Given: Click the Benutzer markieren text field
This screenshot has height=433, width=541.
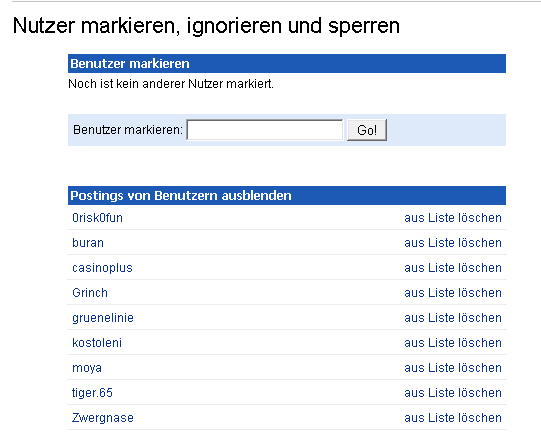Looking at the screenshot, I should (265, 130).
